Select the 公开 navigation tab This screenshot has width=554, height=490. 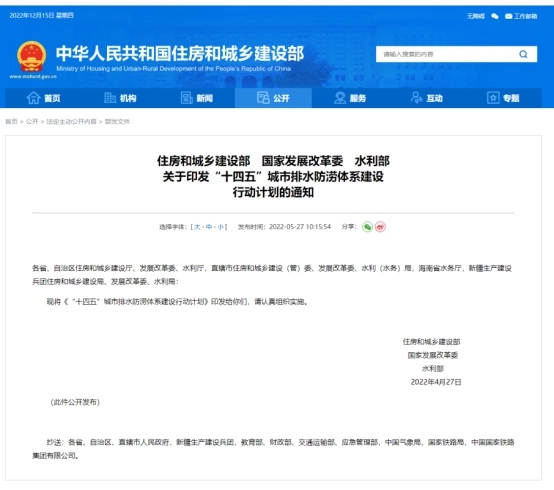tap(273, 98)
